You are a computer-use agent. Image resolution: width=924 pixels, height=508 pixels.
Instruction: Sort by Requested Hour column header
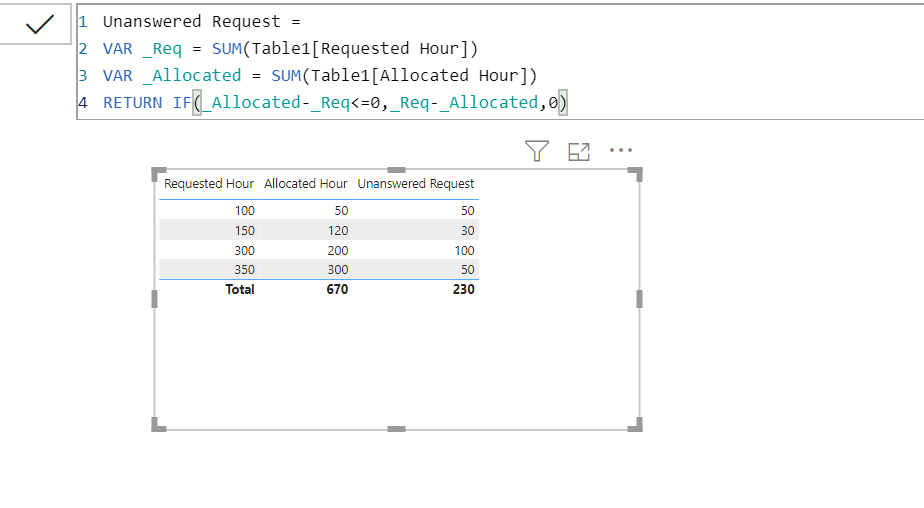click(209, 184)
